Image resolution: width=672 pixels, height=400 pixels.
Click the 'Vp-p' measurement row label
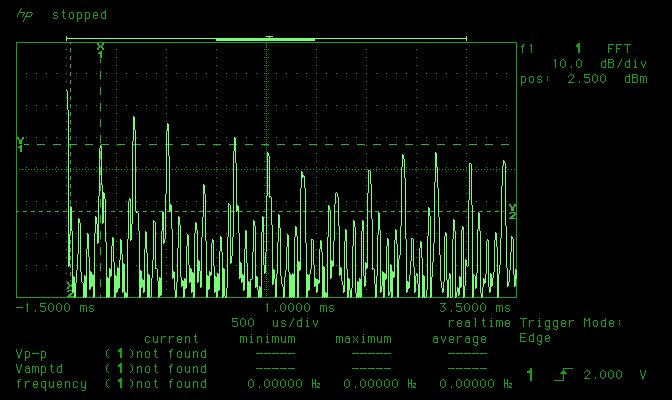pyautogui.click(x=31, y=354)
